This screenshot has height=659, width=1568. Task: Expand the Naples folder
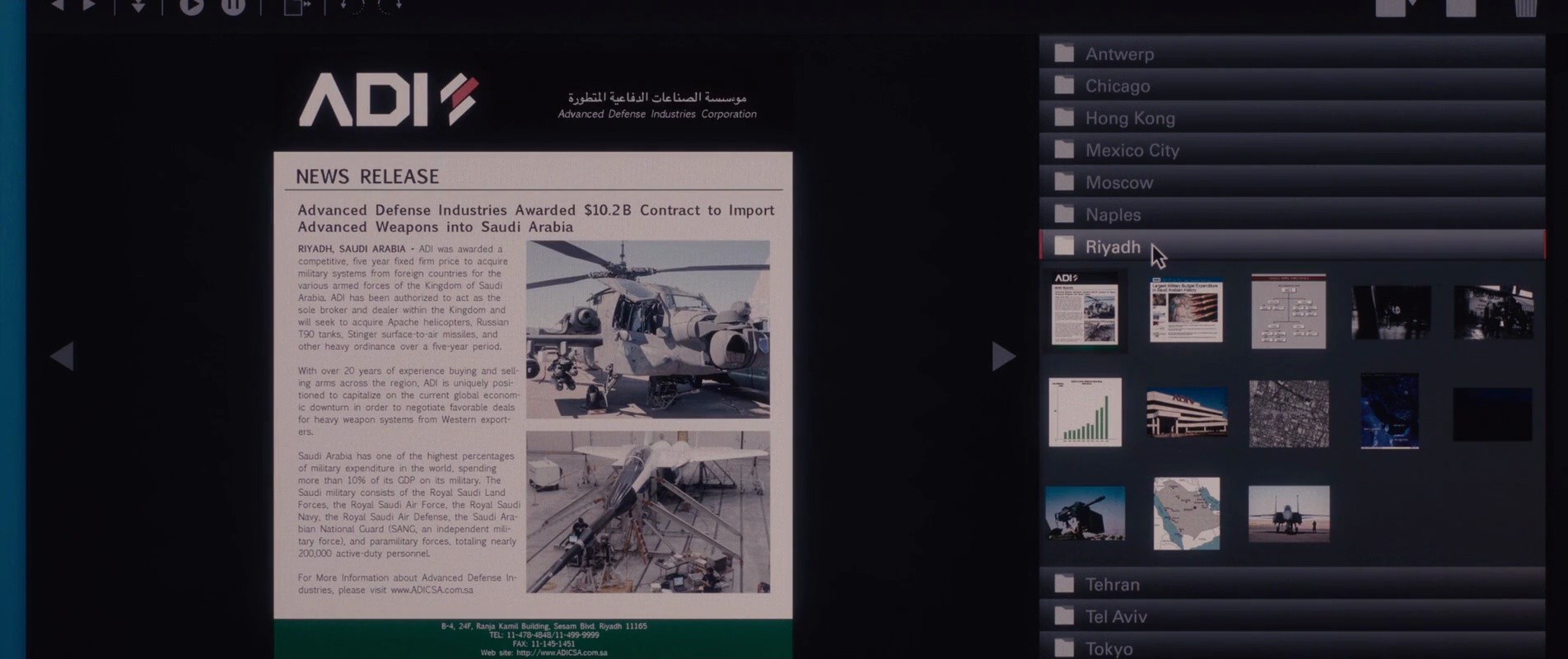click(1291, 214)
